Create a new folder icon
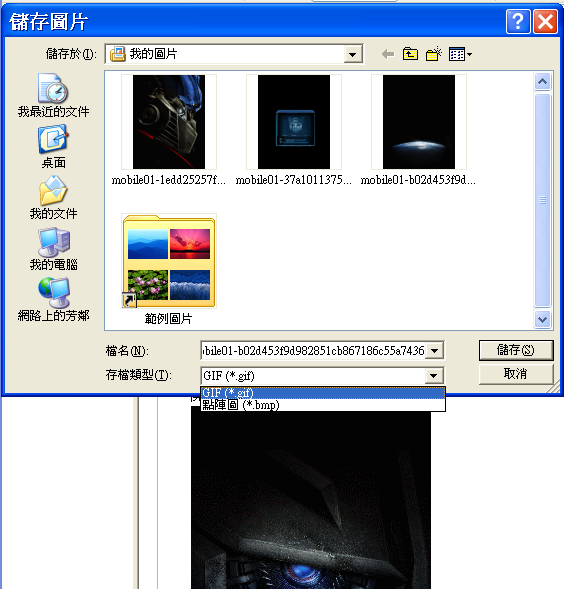 point(434,54)
